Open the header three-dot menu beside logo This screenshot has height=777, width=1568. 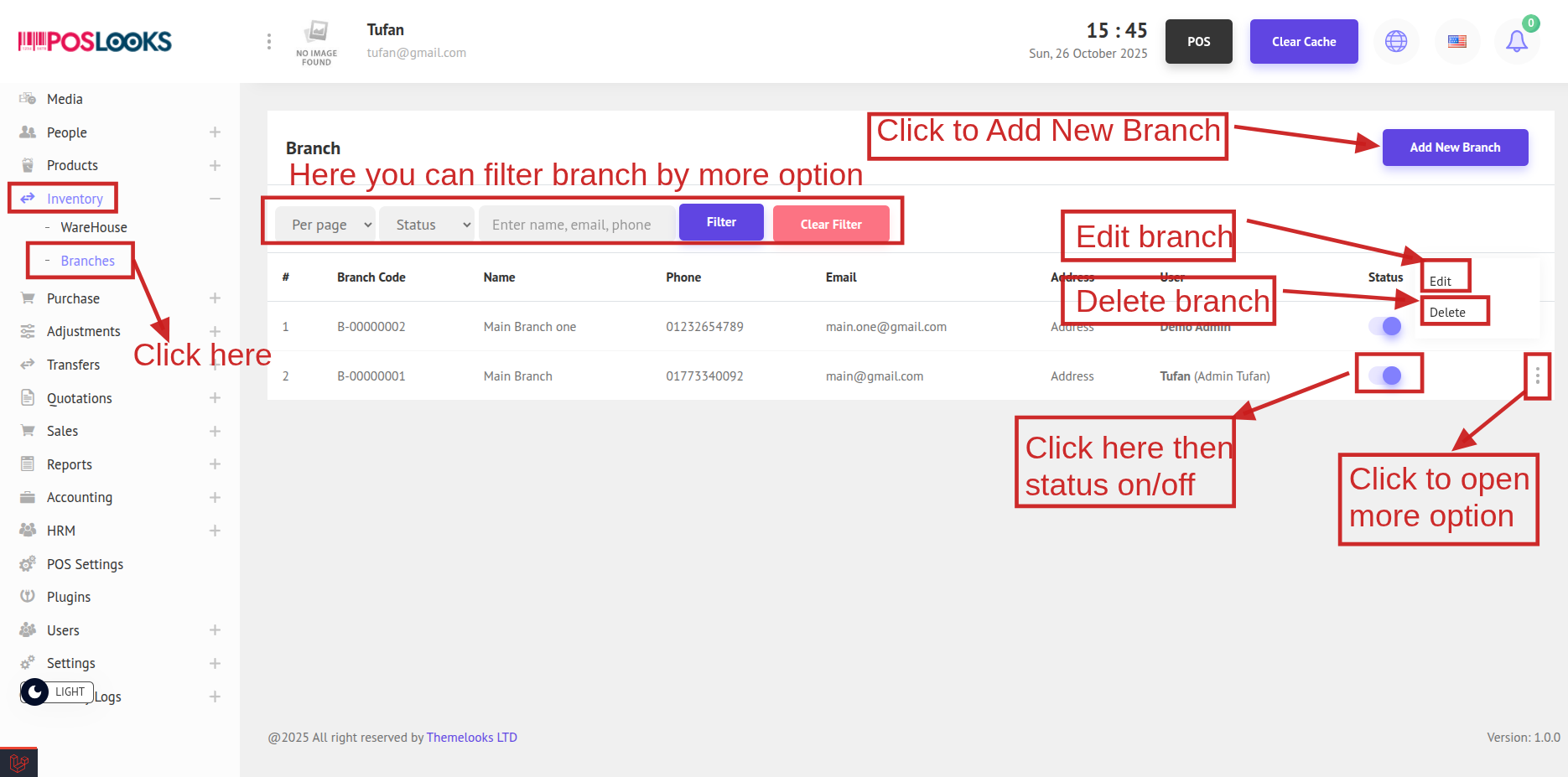(x=268, y=41)
